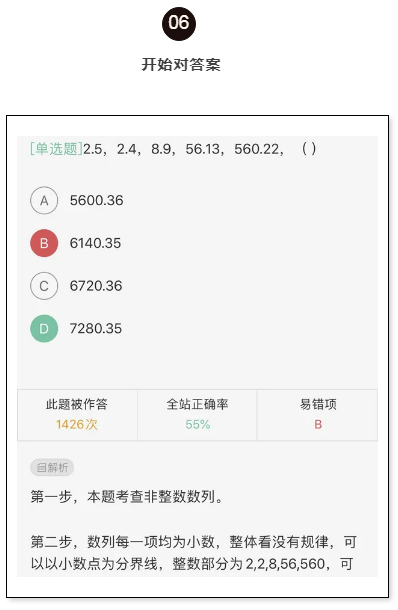Select the red B option circle

tap(44, 243)
